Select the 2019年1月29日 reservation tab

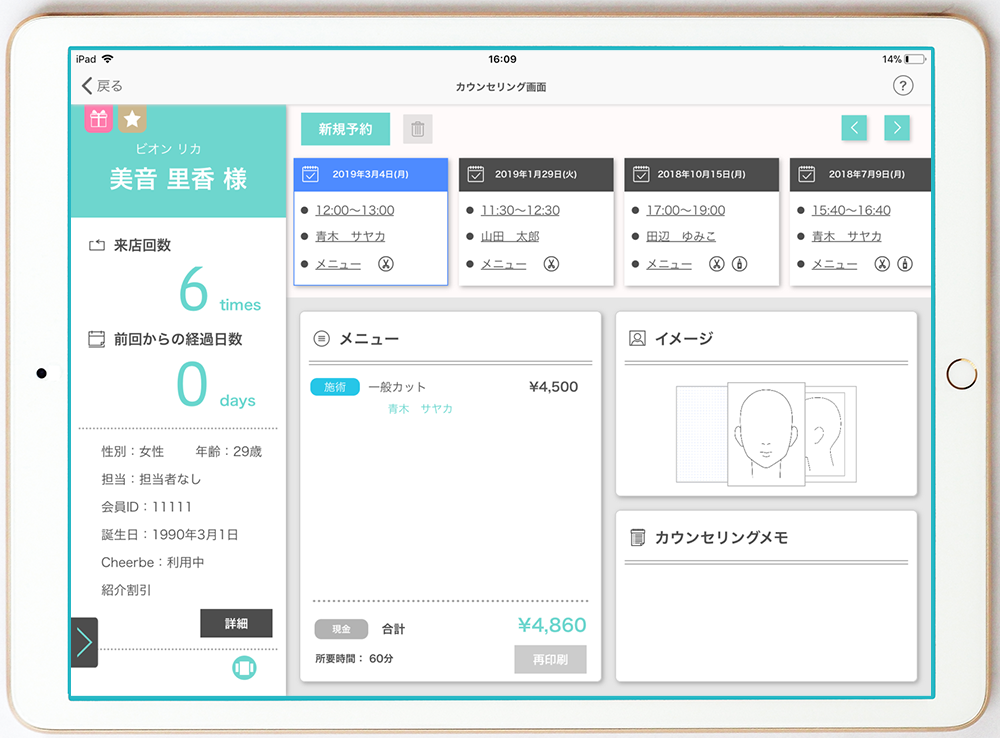click(x=536, y=174)
